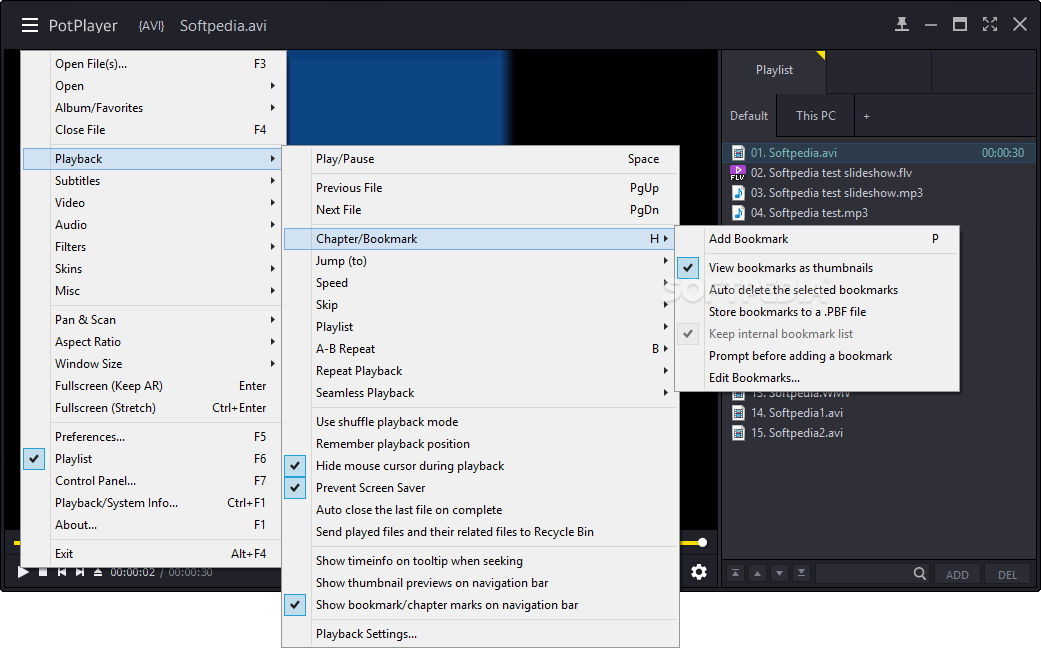Switch to full screen with arrows icon
This screenshot has height=648, width=1041.
coord(990,25)
